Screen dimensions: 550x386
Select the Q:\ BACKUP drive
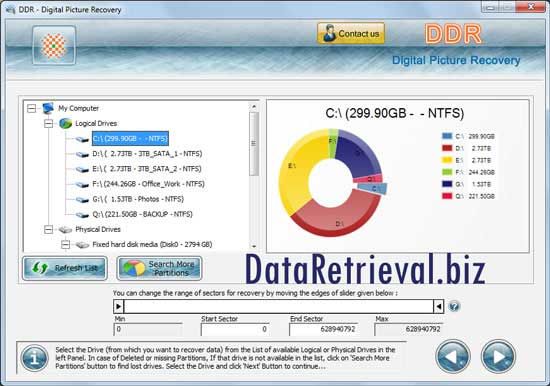click(142, 214)
